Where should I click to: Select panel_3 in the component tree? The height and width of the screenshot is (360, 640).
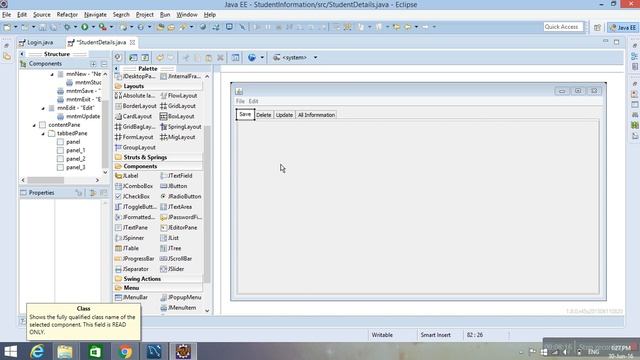(x=71, y=167)
